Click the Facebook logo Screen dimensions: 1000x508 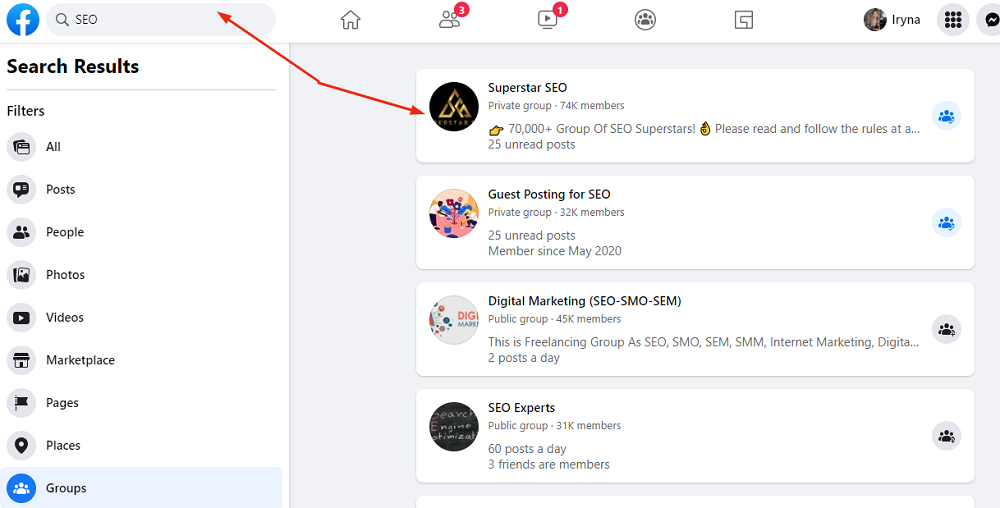tap(22, 20)
